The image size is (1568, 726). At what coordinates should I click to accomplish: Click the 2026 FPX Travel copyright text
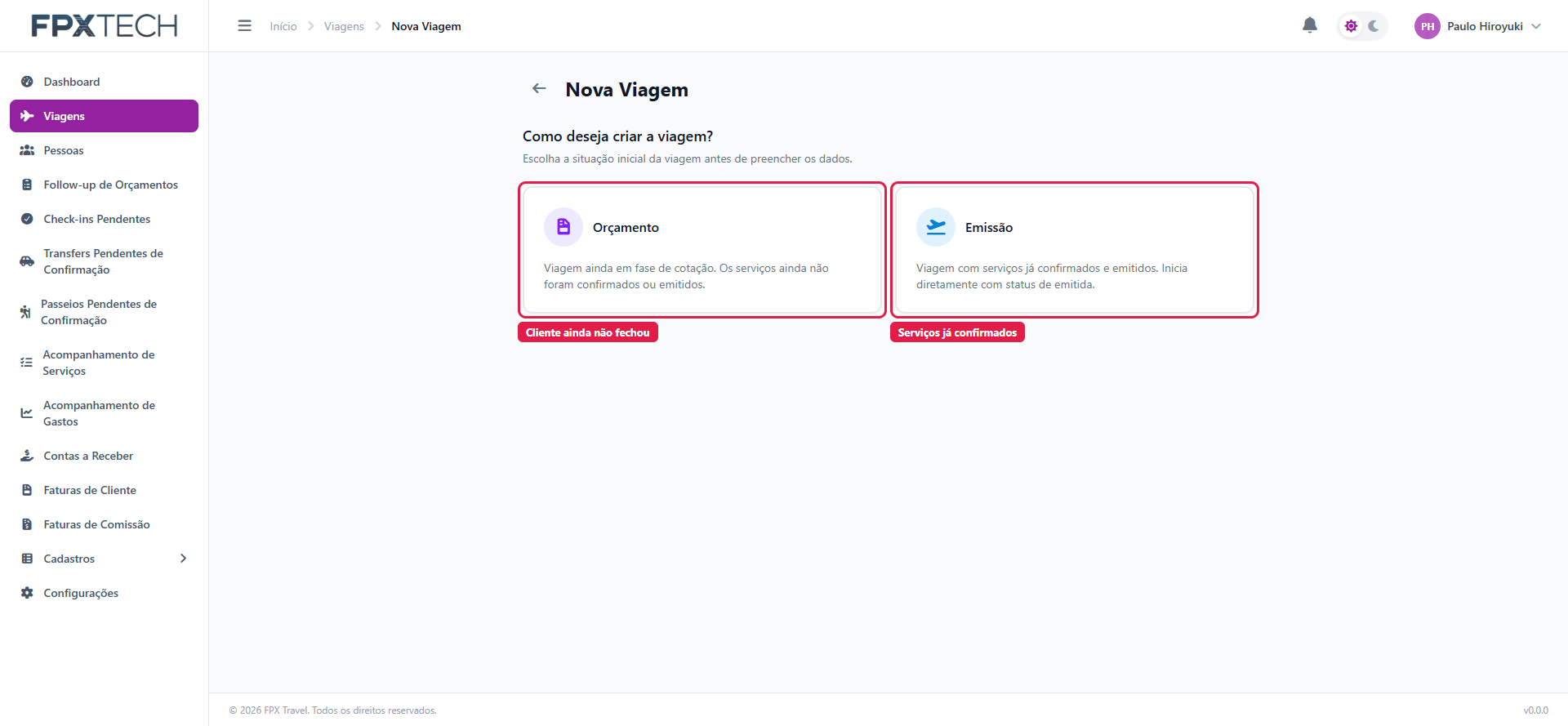pyautogui.click(x=332, y=710)
